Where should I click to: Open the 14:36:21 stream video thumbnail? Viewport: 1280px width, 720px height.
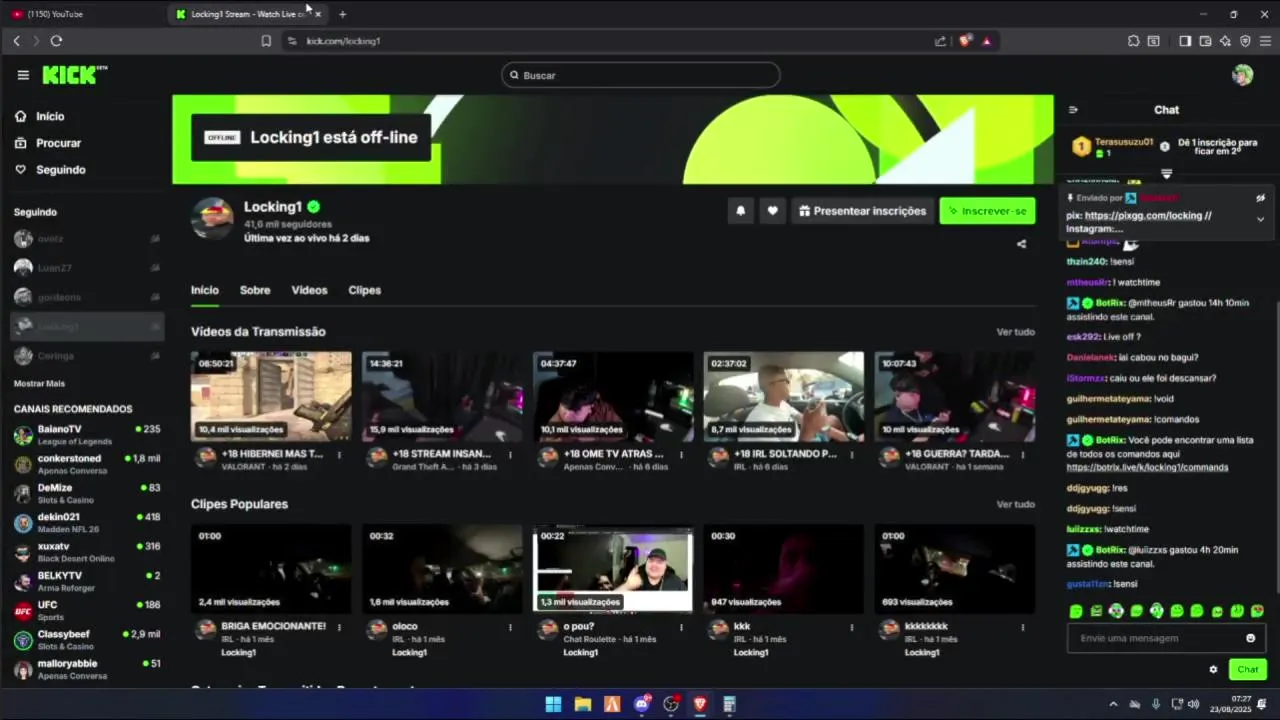tap(442, 396)
